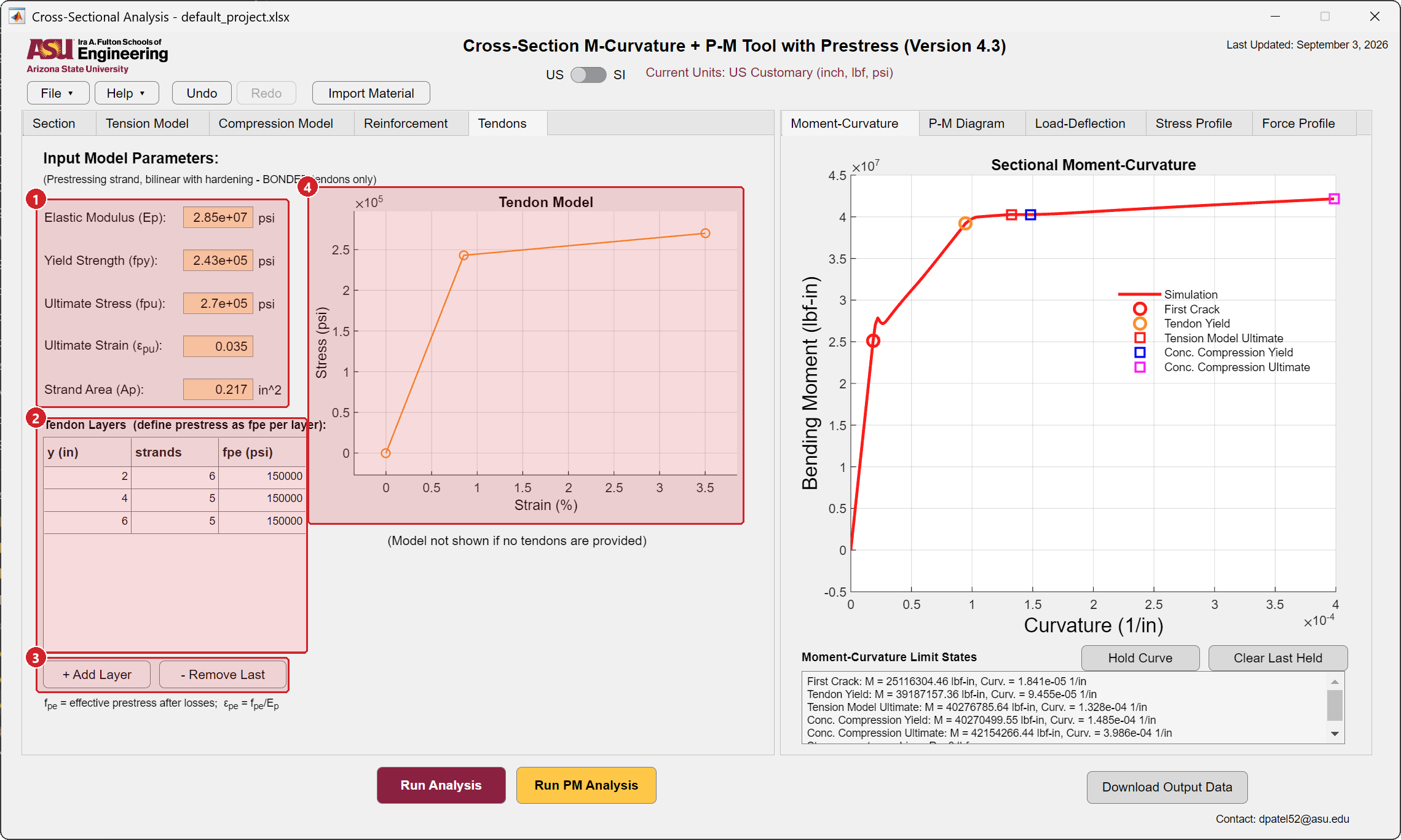1401x840 pixels.
Task: Click the Elastic Modulus (Ep) input field
Action: coord(218,218)
